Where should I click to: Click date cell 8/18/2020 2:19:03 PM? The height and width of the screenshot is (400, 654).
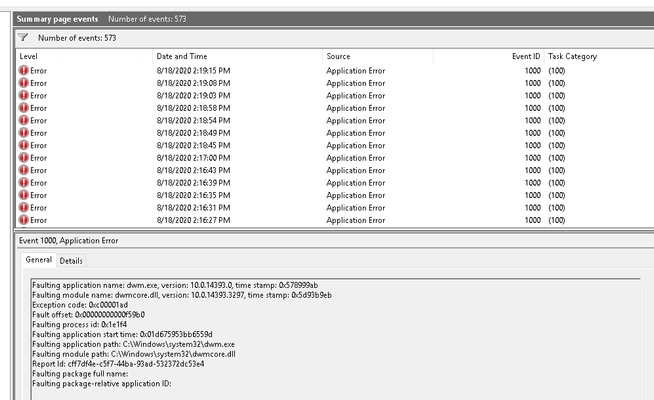click(194, 96)
